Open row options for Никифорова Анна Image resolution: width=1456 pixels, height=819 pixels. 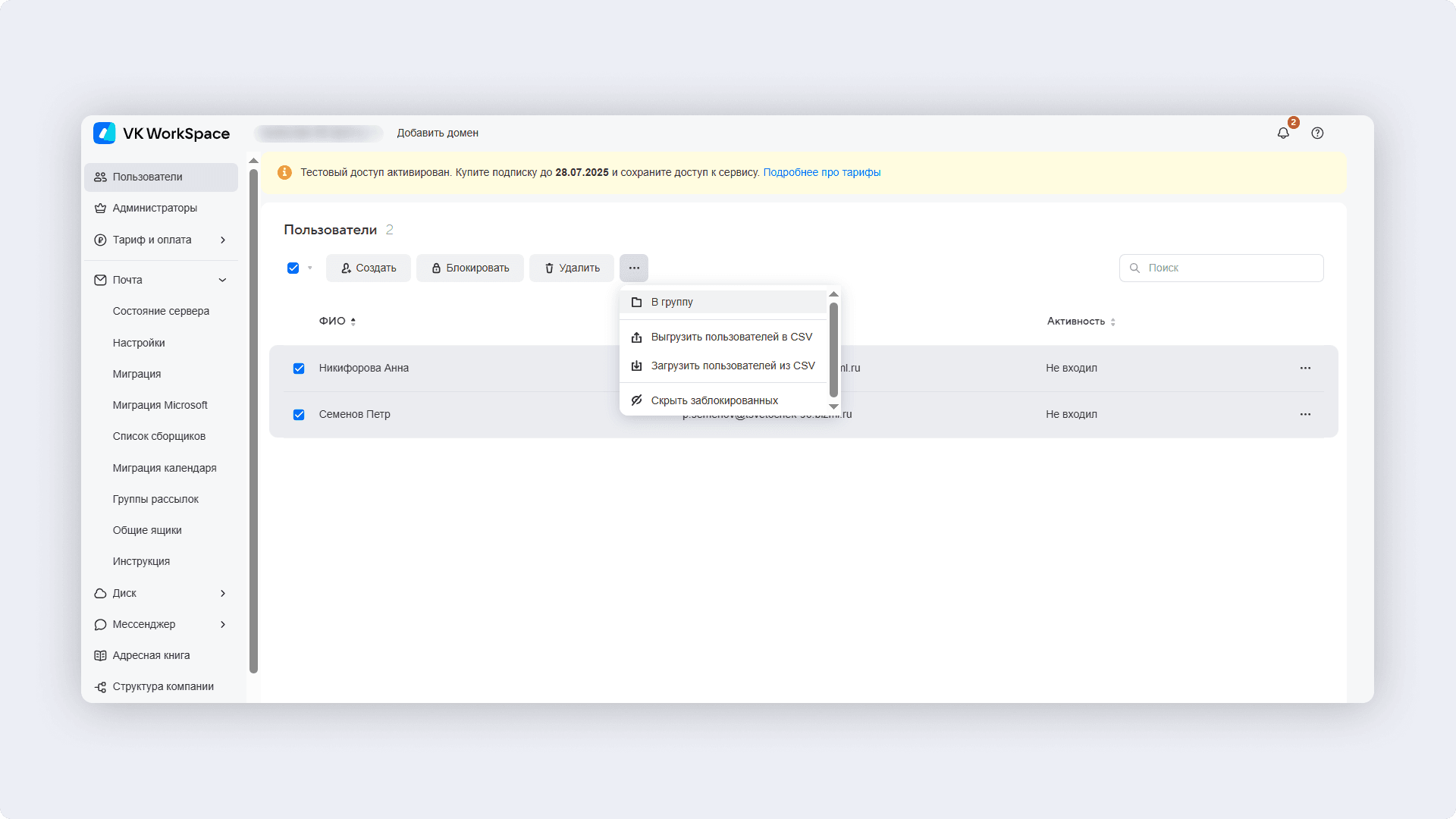1305,368
